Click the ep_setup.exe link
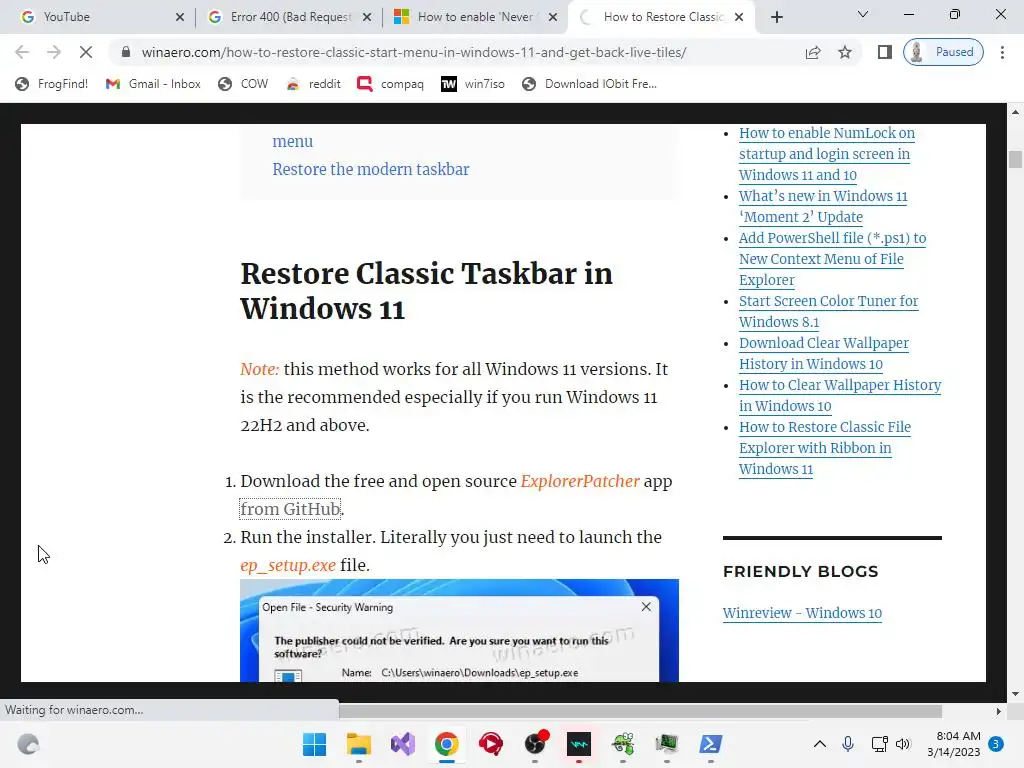Screen dimensions: 1024x768 pos(288,565)
